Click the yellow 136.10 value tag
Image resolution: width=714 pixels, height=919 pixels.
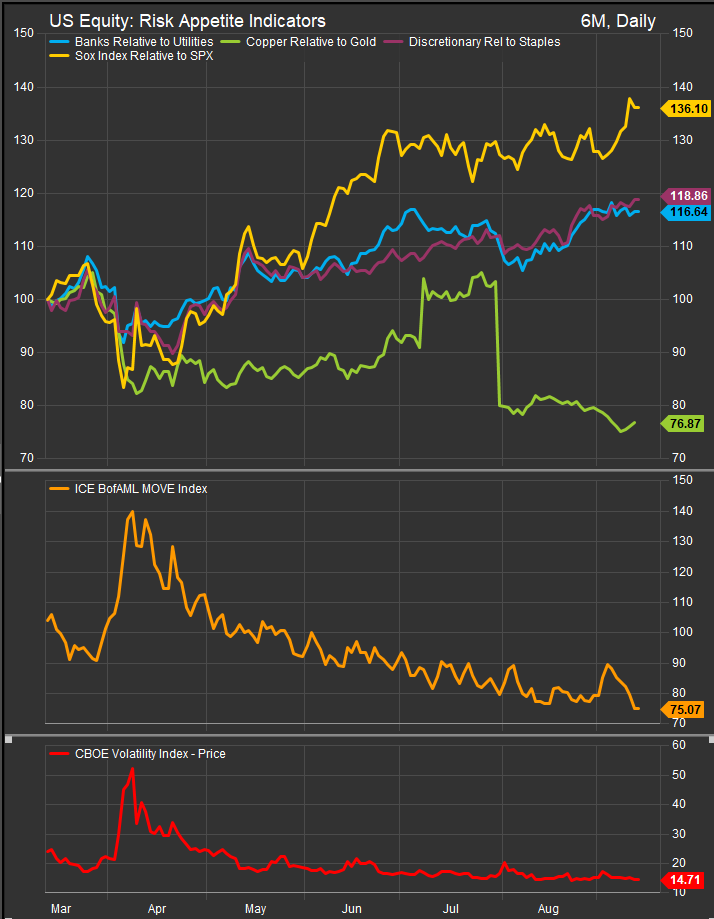(x=685, y=108)
